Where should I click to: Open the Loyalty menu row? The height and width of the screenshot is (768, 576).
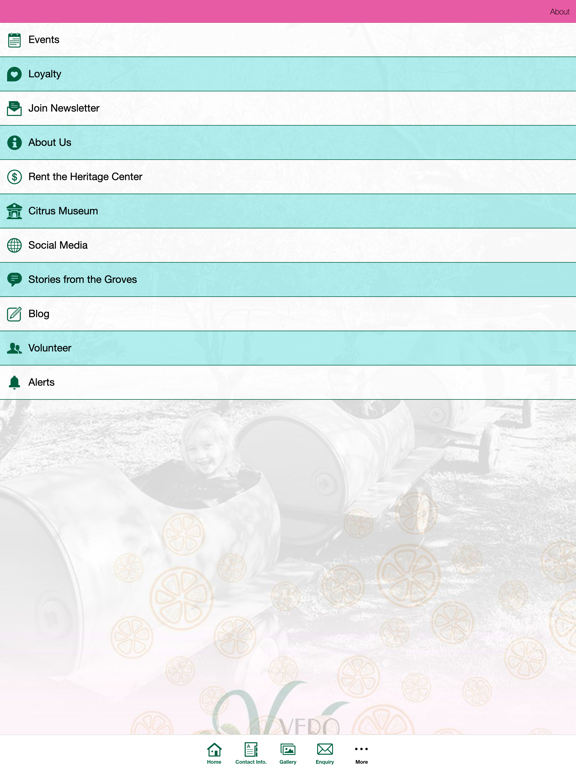(288, 74)
